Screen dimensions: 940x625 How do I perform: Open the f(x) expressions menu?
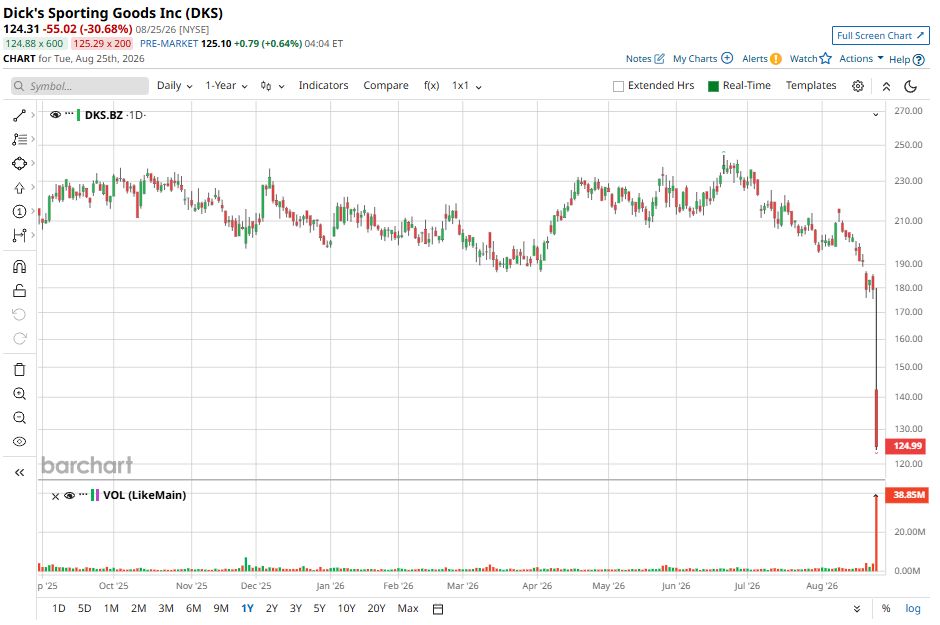tap(432, 86)
